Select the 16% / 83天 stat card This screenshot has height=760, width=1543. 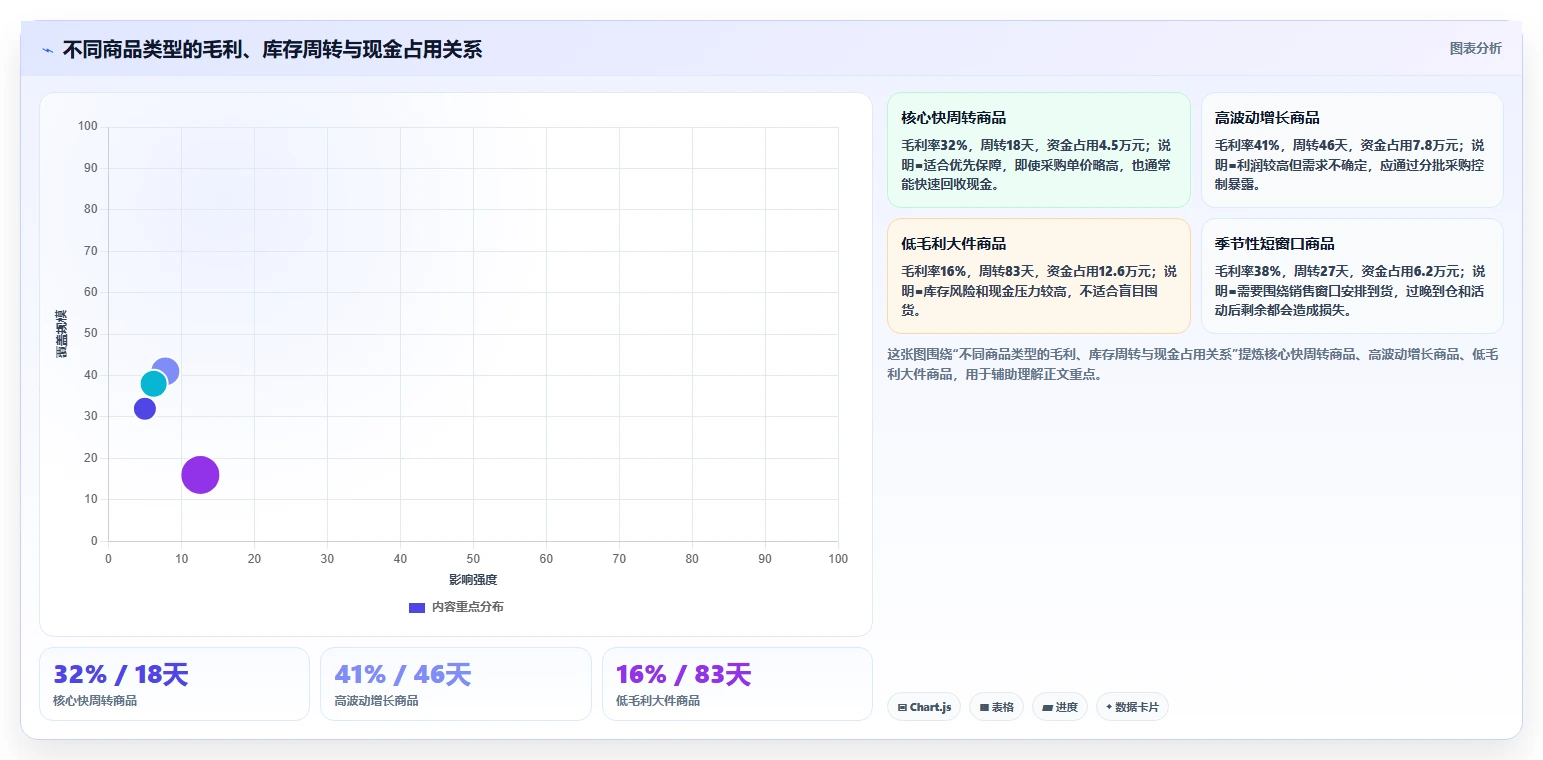coord(737,684)
